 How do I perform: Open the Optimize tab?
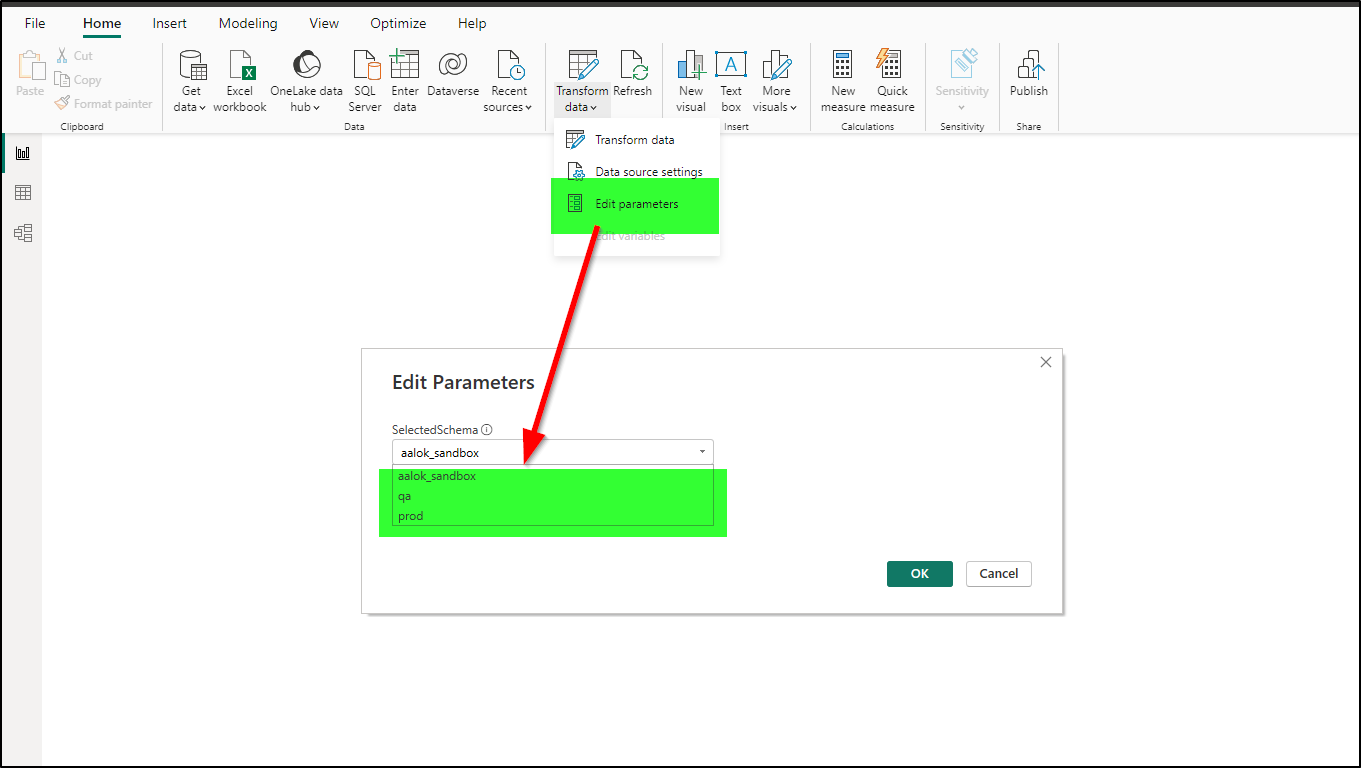(x=398, y=23)
